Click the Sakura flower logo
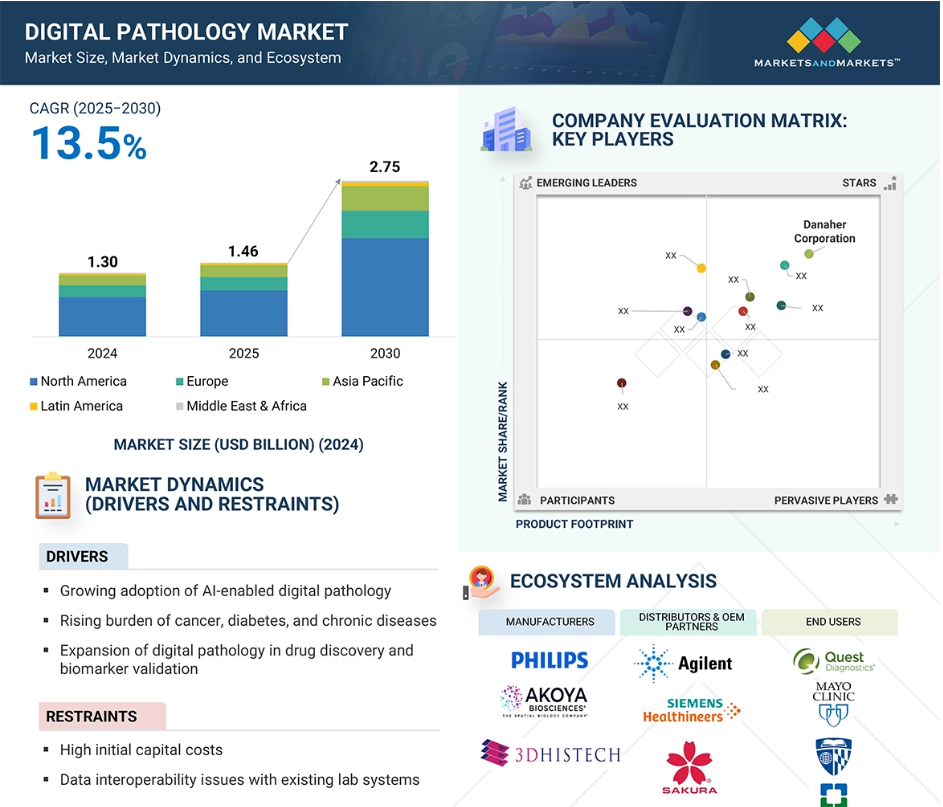This screenshot has height=807, width=943. 689,767
